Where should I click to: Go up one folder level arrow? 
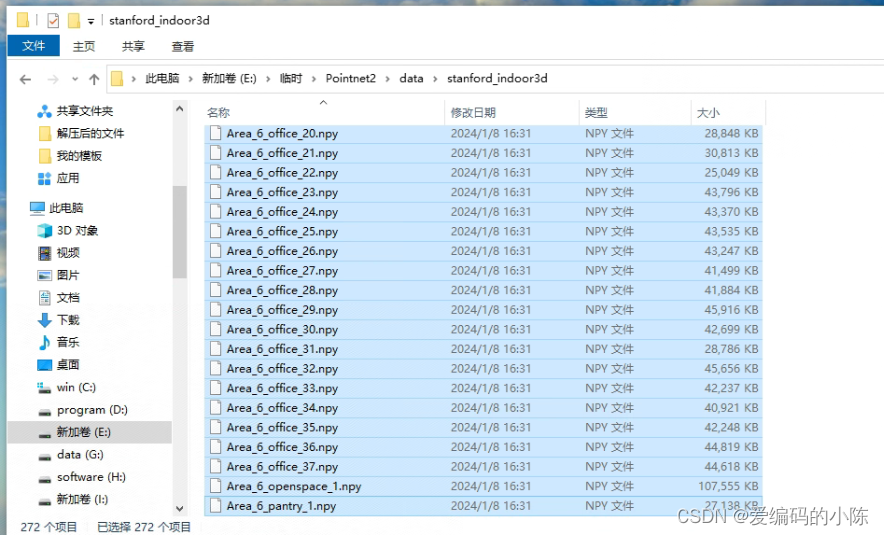coord(94,79)
